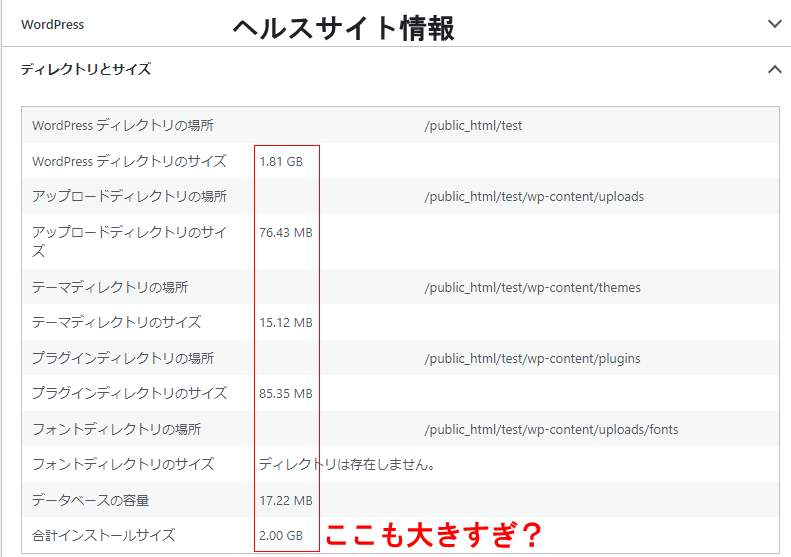Viewport: 791px width, 557px height.
Task: Select the 15.12 MB themes size
Action: (x=286, y=322)
